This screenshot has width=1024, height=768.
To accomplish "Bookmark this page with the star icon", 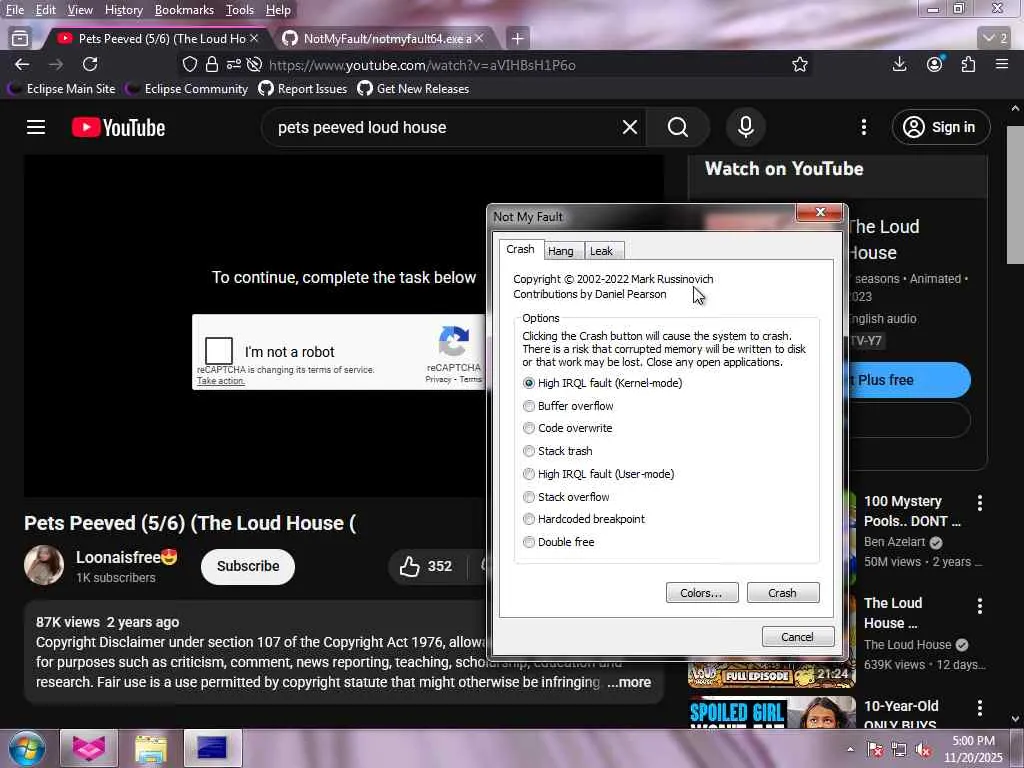I will tap(799, 65).
